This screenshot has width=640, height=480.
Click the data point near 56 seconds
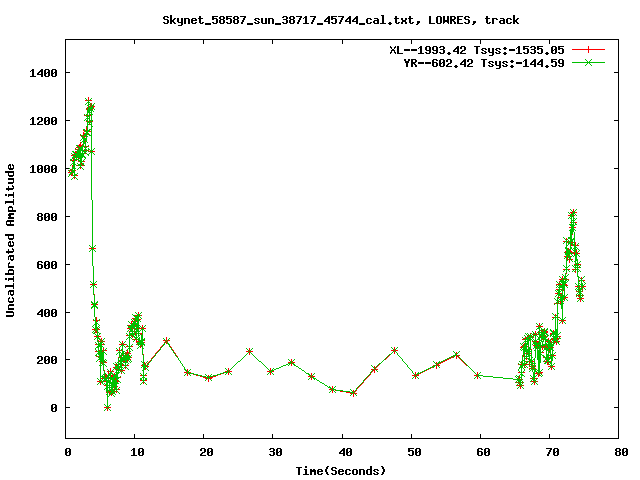click(x=457, y=355)
